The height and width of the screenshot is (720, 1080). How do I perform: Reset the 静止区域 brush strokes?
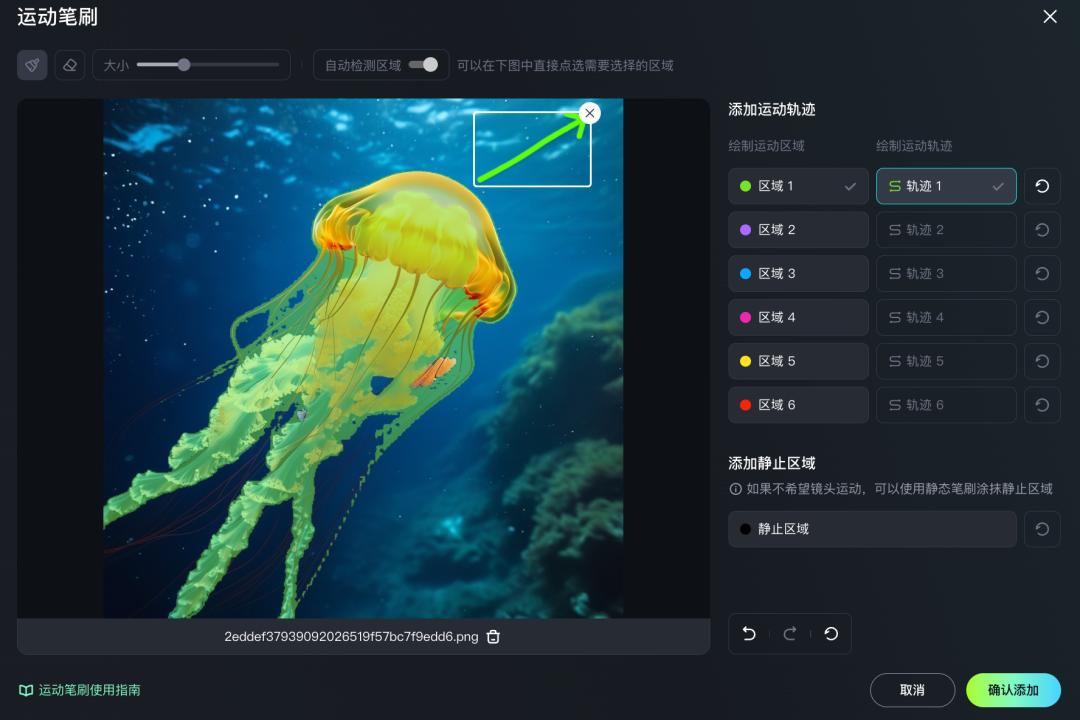pyautogui.click(x=1042, y=529)
